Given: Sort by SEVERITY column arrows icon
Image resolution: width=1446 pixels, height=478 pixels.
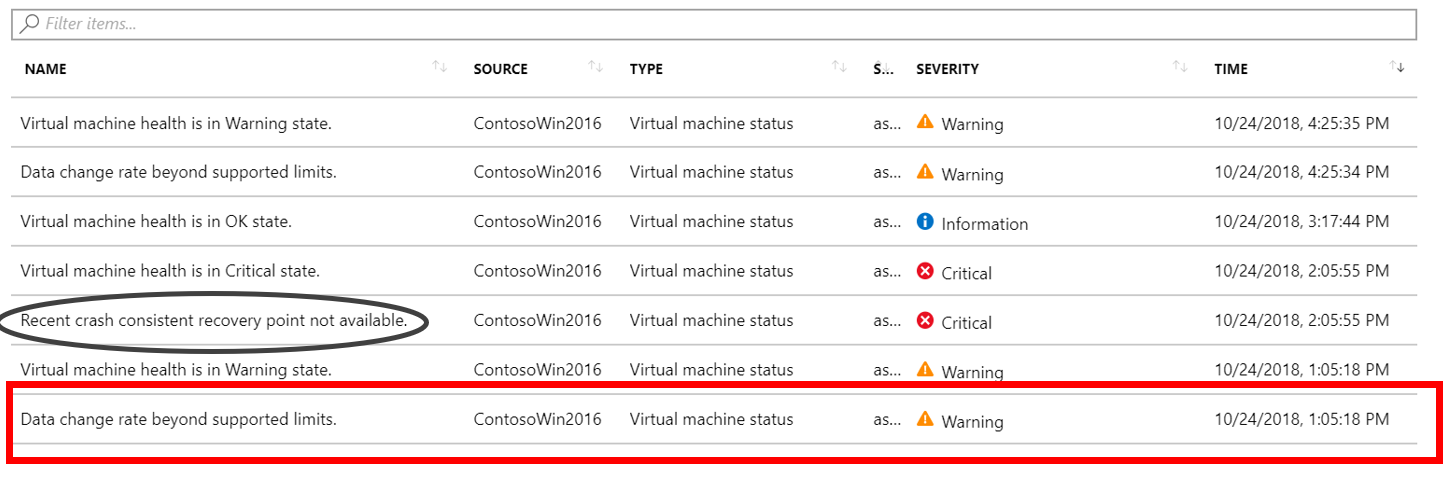Looking at the screenshot, I should [1179, 67].
